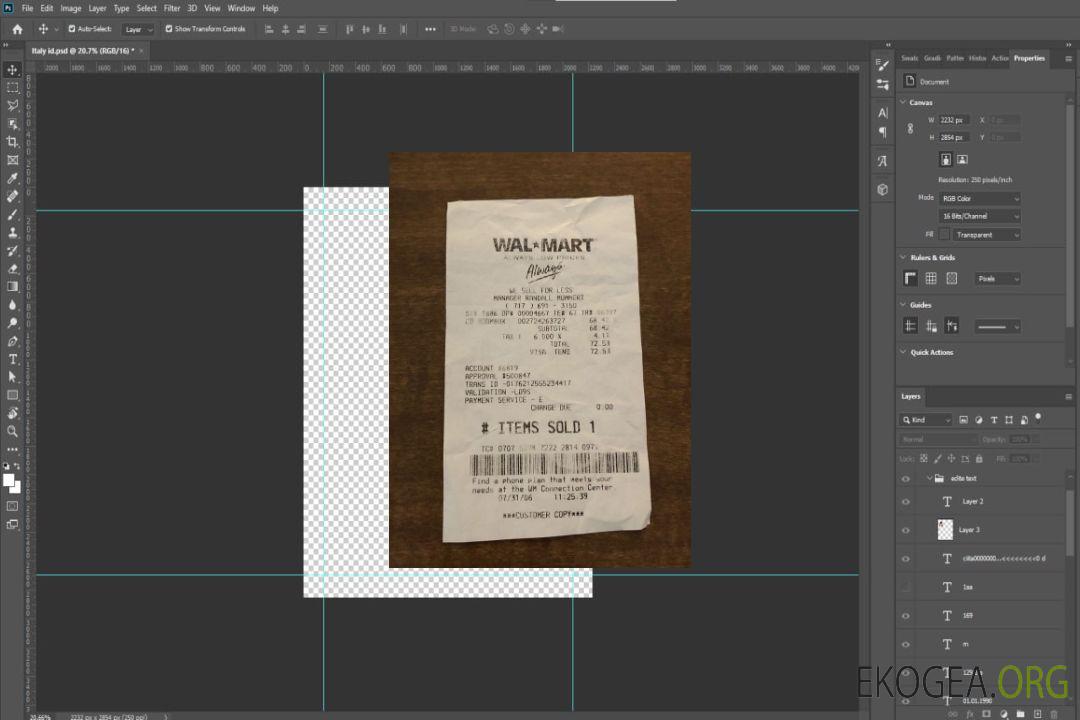
Task: Hide the '169' text layer
Action: [x=906, y=617]
